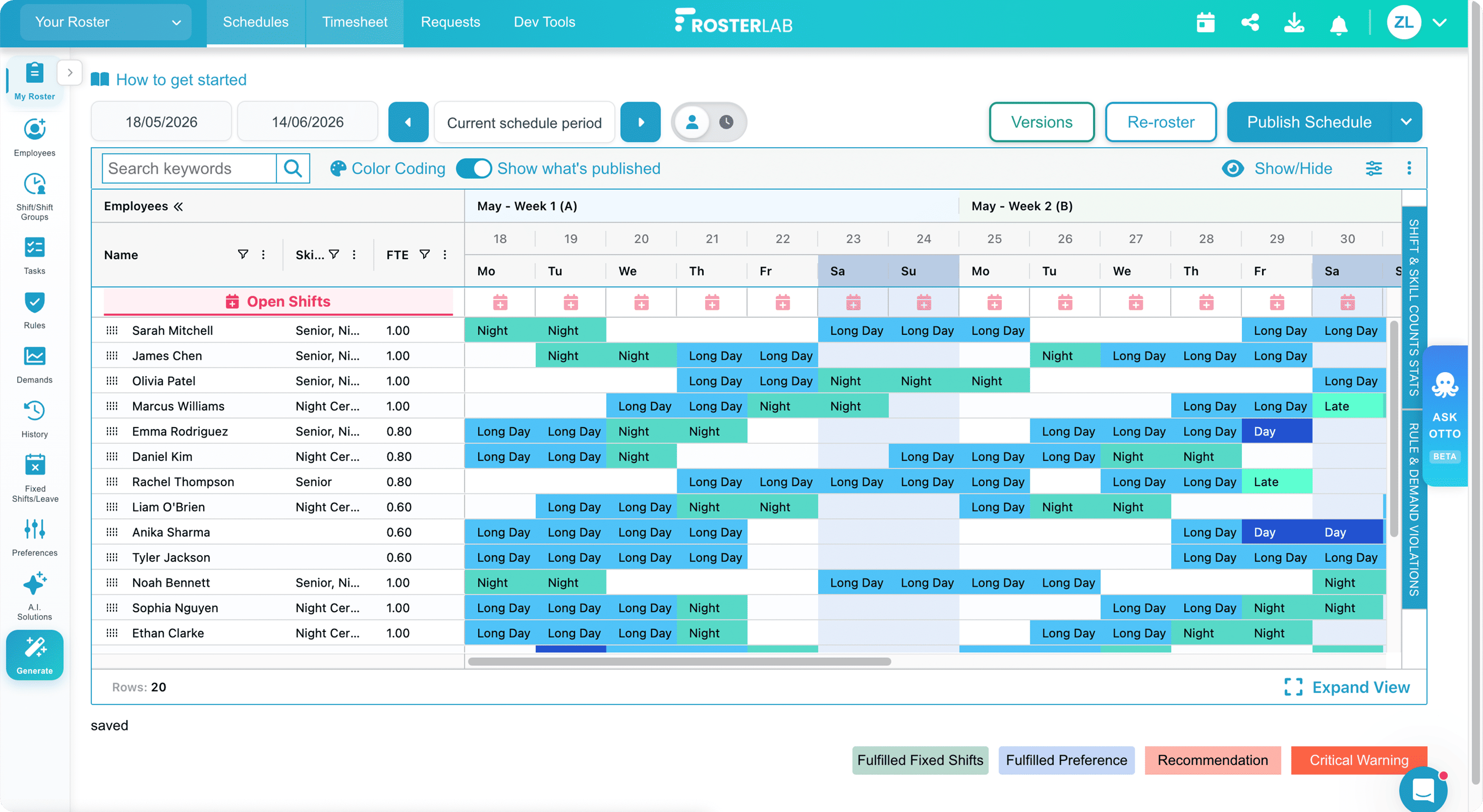Open Shift/Shift Groups in sidebar
The image size is (1483, 812).
(x=34, y=197)
